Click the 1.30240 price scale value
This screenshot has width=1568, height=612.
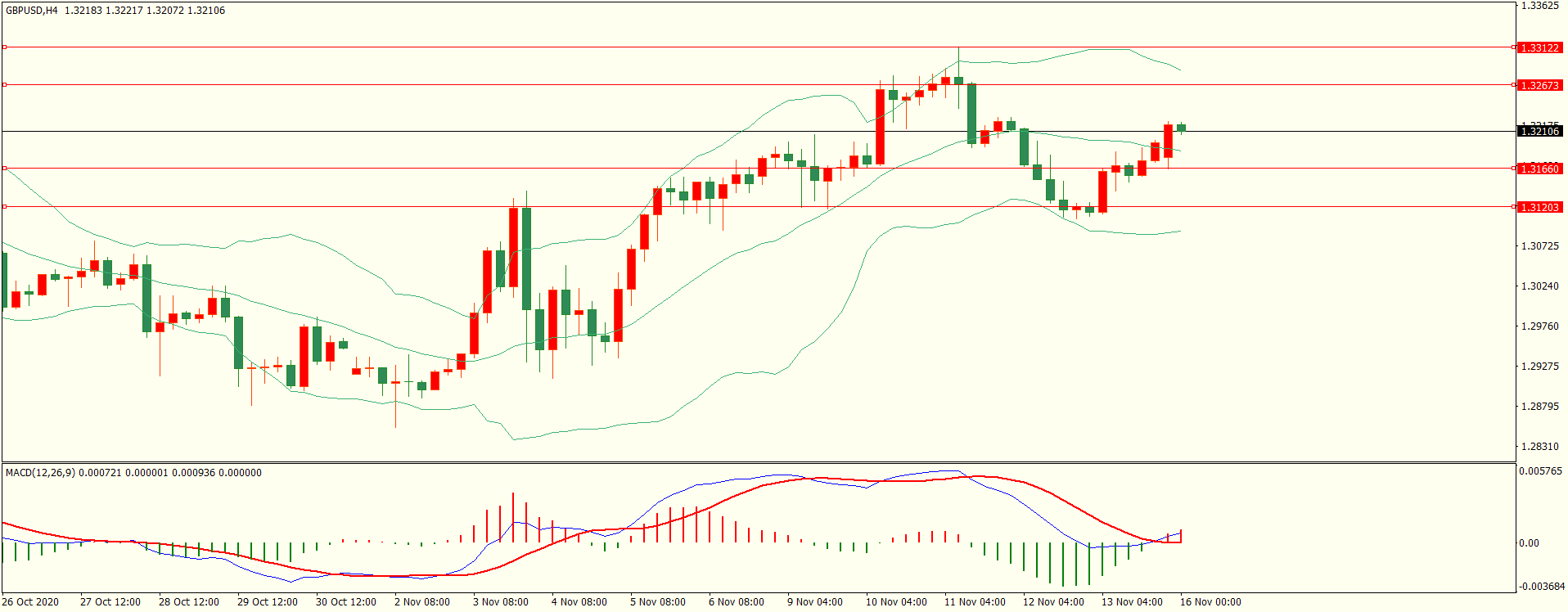(x=1539, y=286)
